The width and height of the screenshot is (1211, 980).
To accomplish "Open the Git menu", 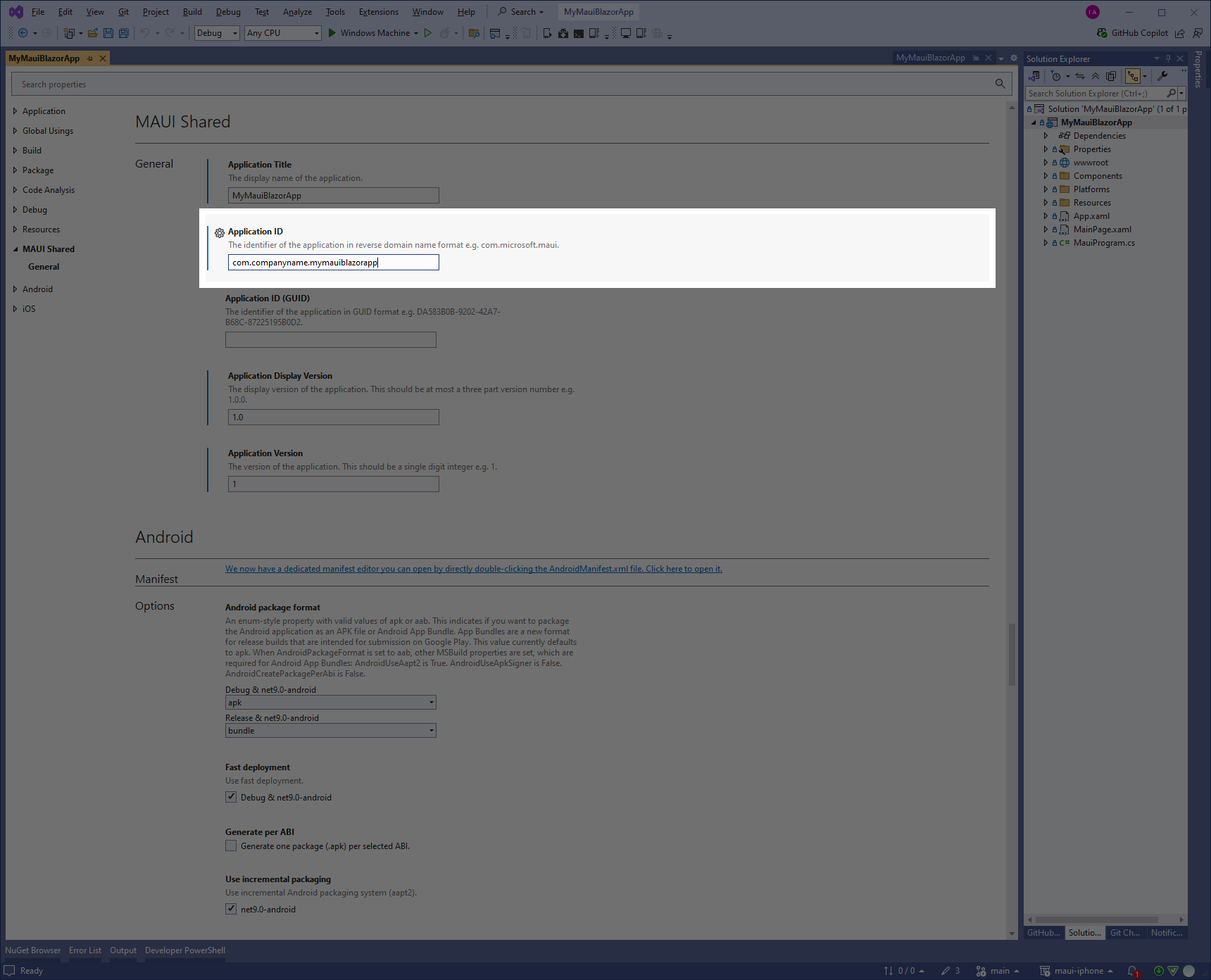I will (x=123, y=12).
